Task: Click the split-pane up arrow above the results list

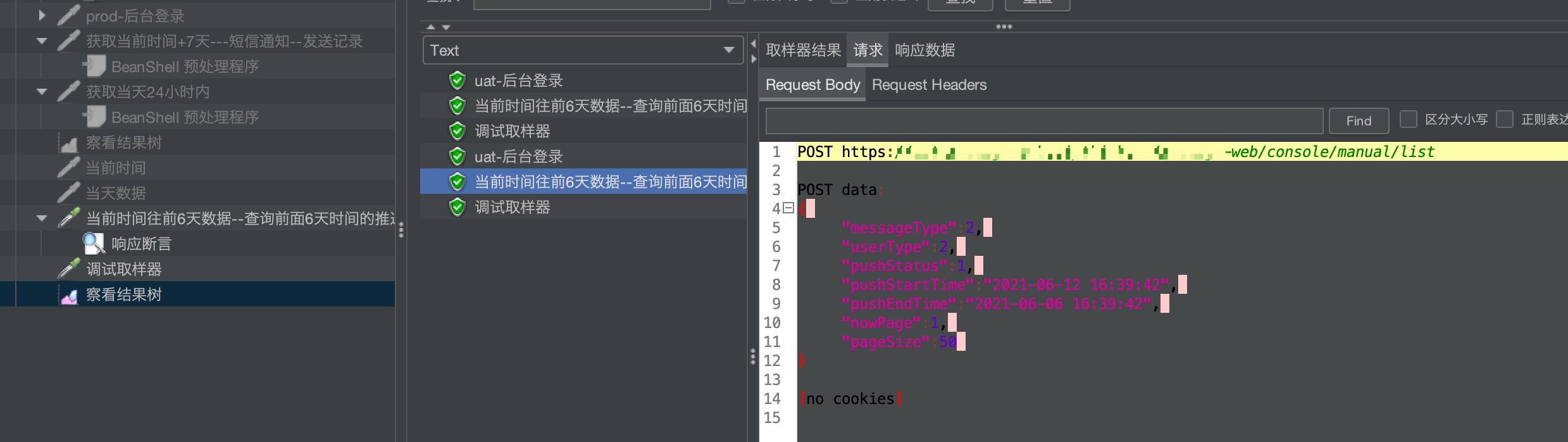Action: tap(431, 27)
